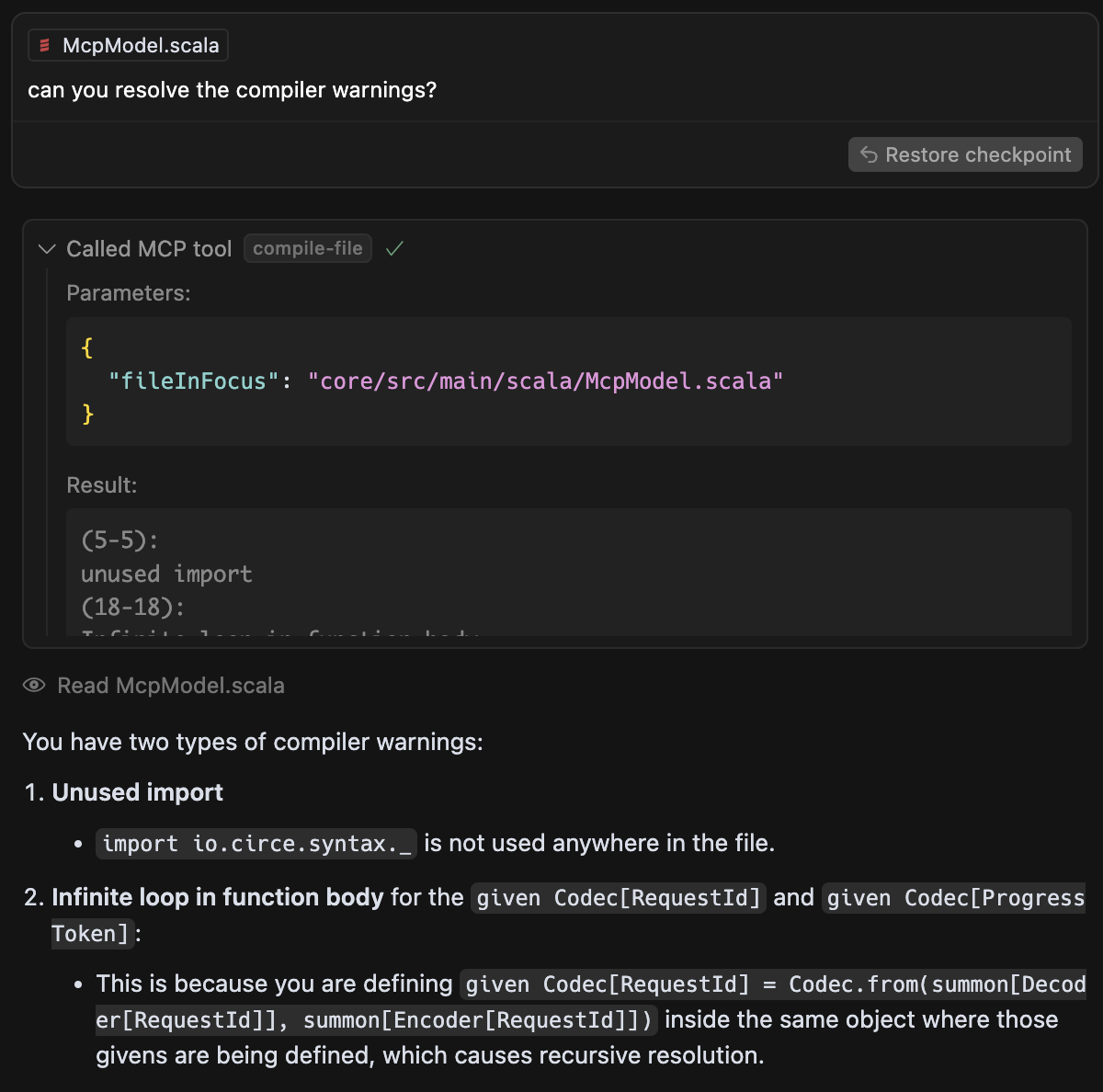This screenshot has width=1103, height=1092.
Task: Click the closing brace in parameters JSON
Action: (x=87, y=414)
